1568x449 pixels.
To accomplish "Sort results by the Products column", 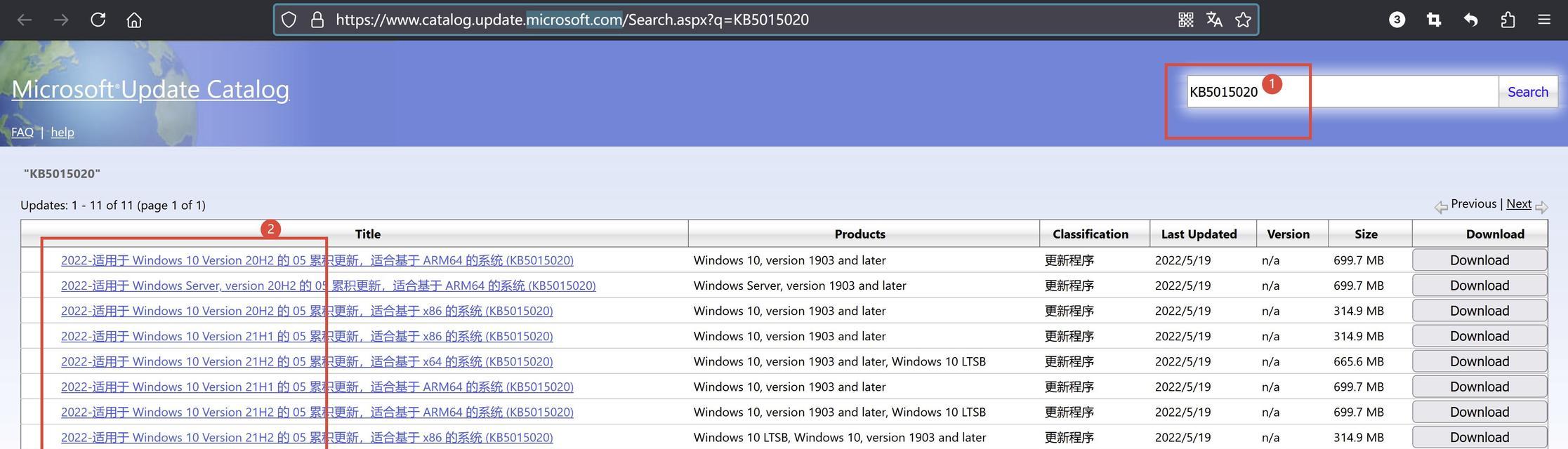I will click(859, 234).
